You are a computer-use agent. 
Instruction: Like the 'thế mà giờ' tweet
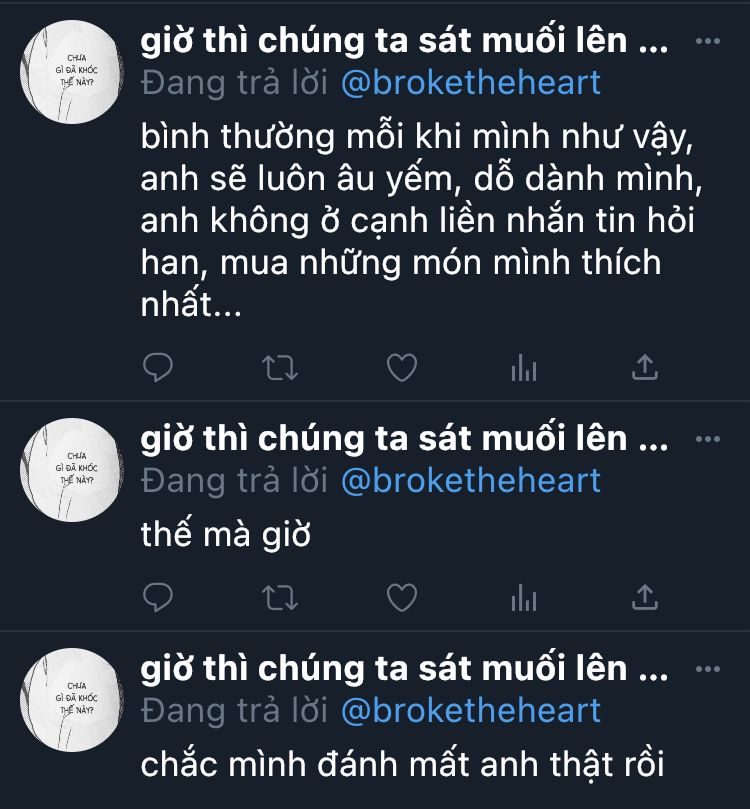click(402, 597)
